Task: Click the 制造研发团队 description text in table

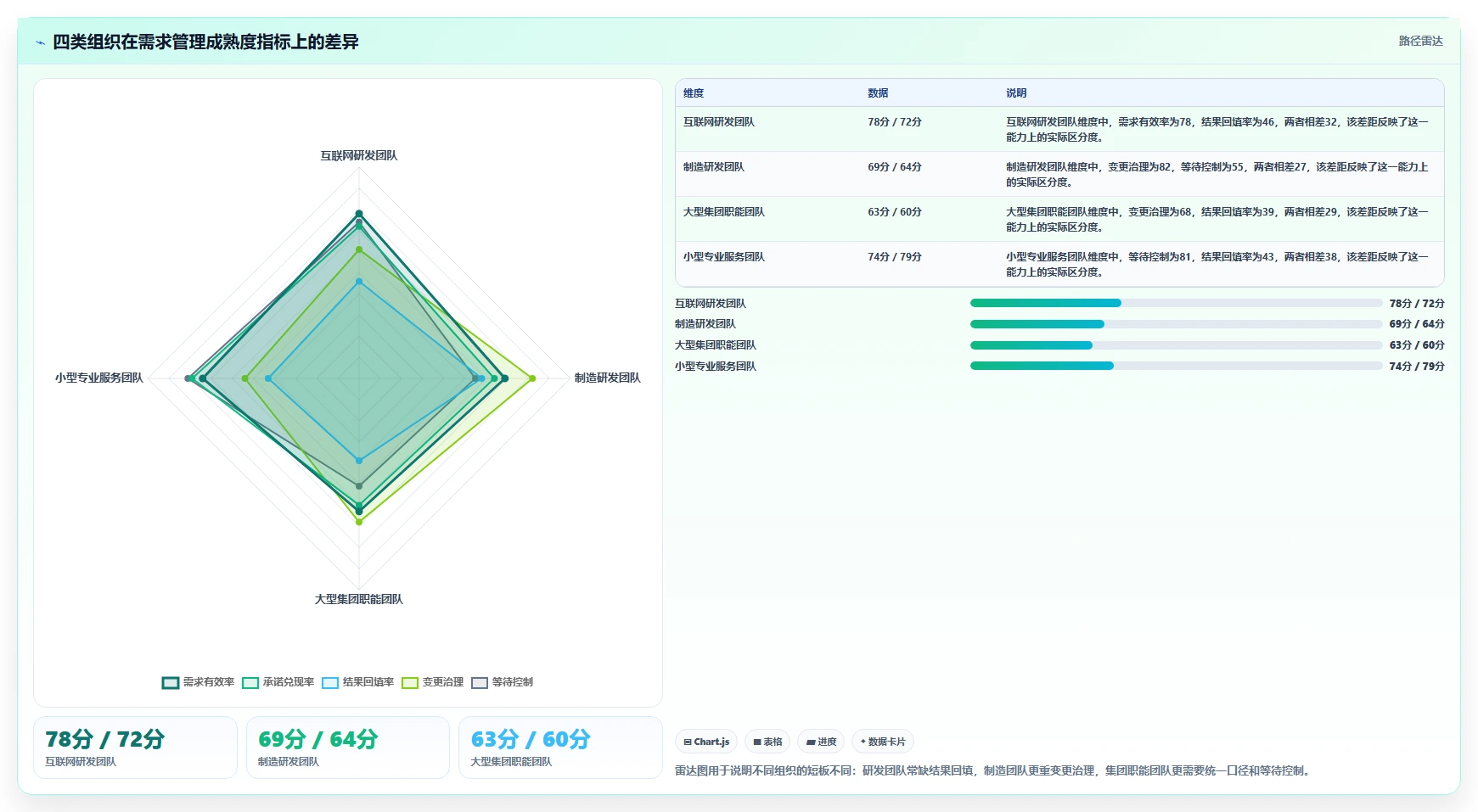Action: [x=1217, y=175]
